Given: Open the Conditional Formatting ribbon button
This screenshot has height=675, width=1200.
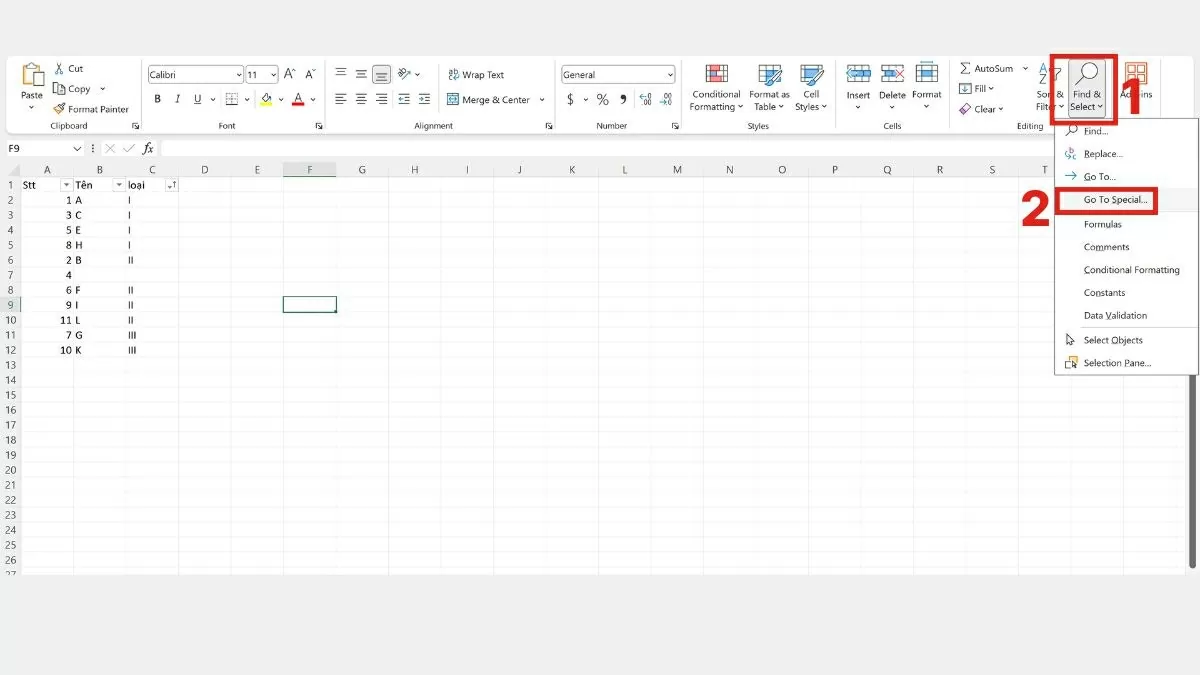Looking at the screenshot, I should [x=716, y=87].
